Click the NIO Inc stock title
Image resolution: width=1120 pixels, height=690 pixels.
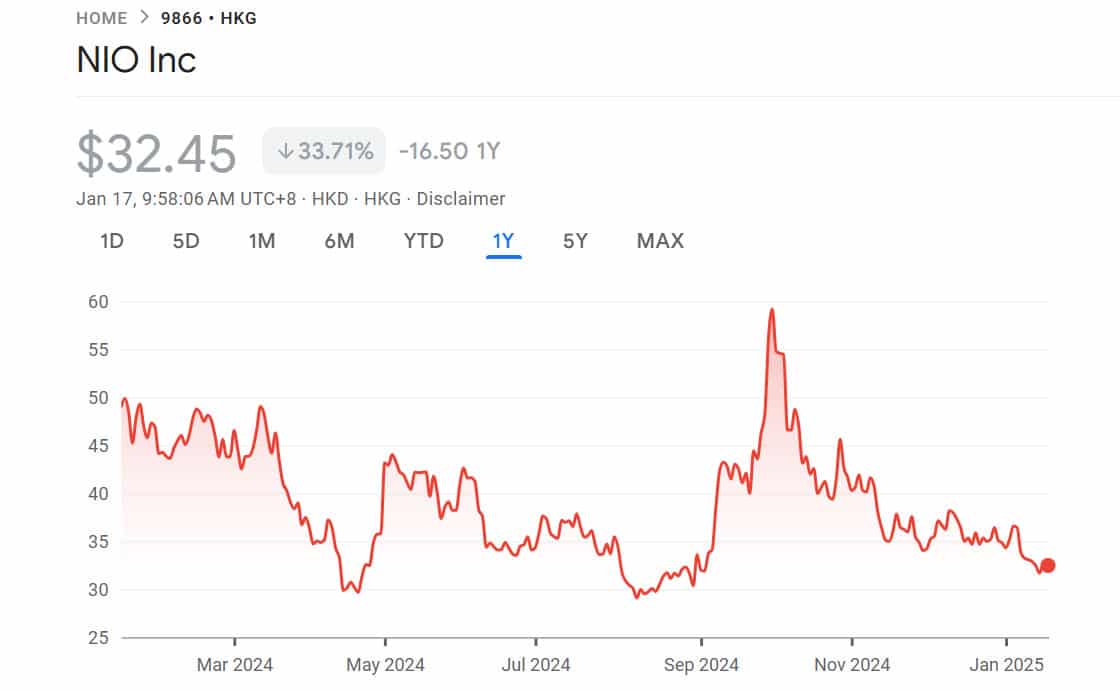pos(136,61)
